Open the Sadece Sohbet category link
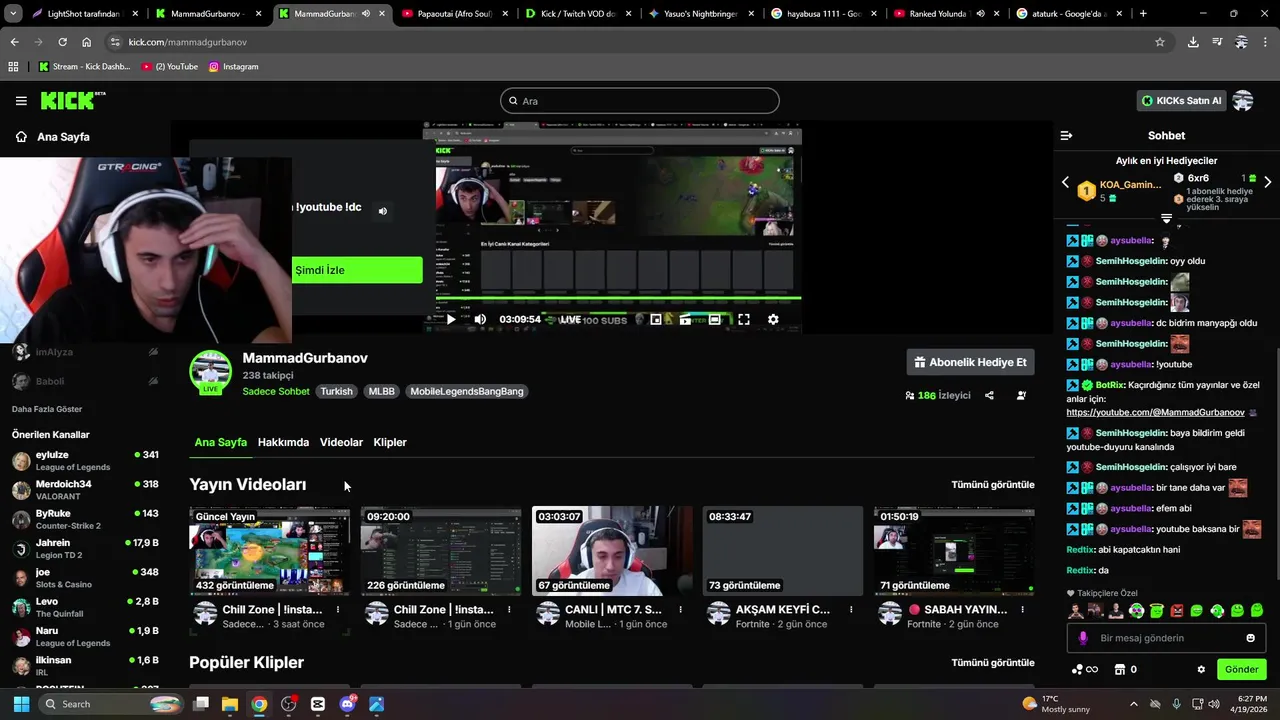The image size is (1280, 720). tap(276, 391)
